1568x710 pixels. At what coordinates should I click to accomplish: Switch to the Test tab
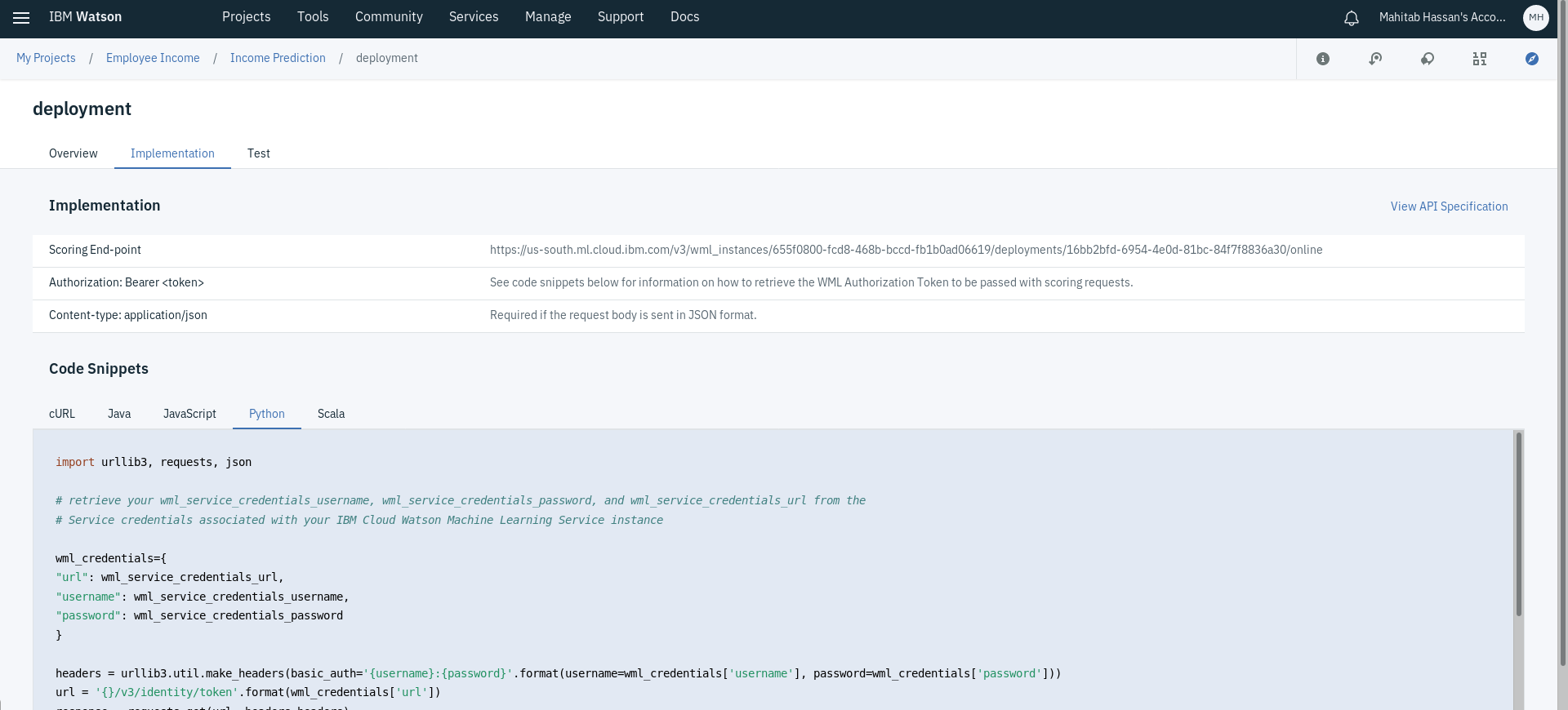click(259, 153)
